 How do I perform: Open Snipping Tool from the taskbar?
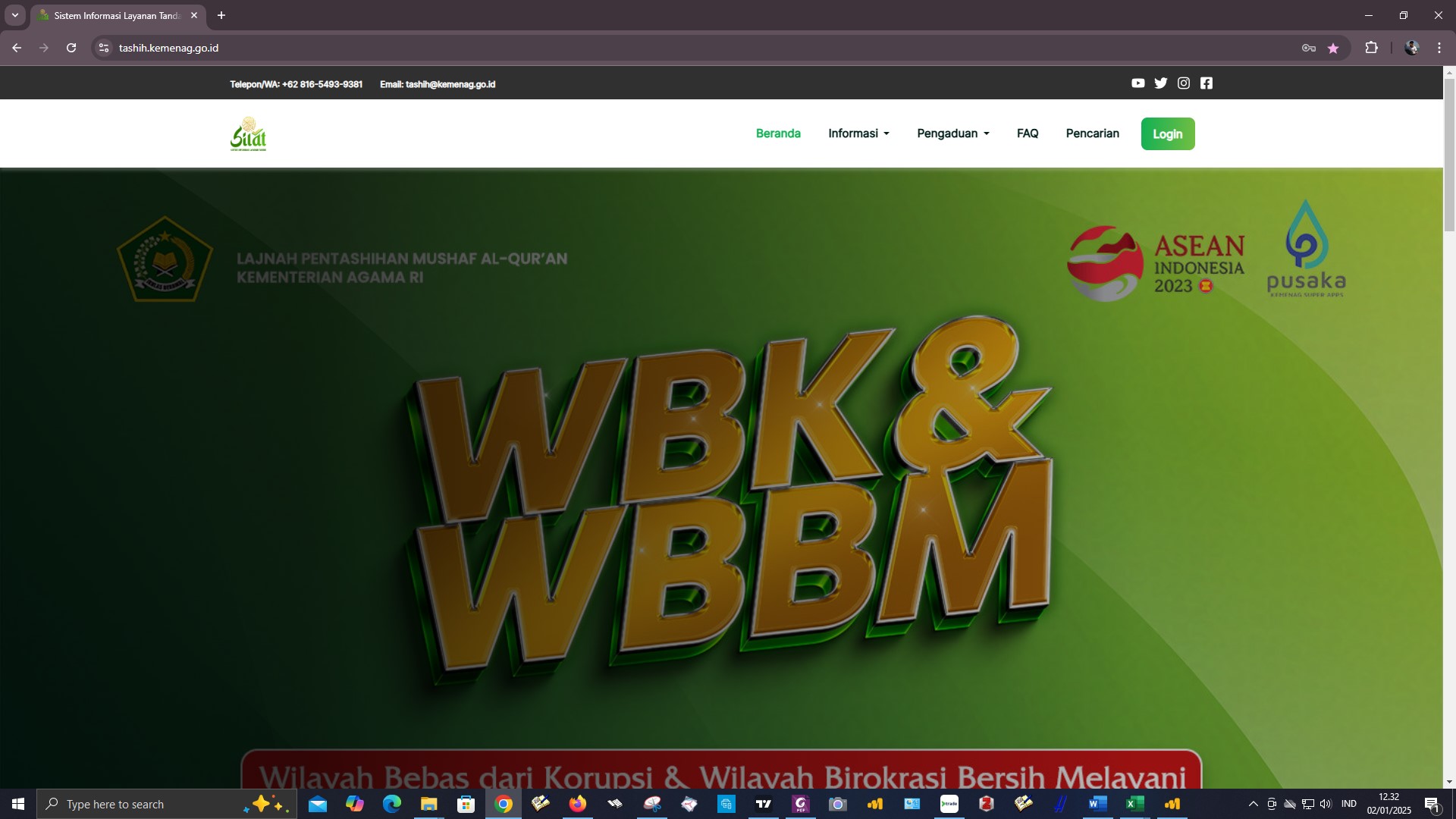652,804
